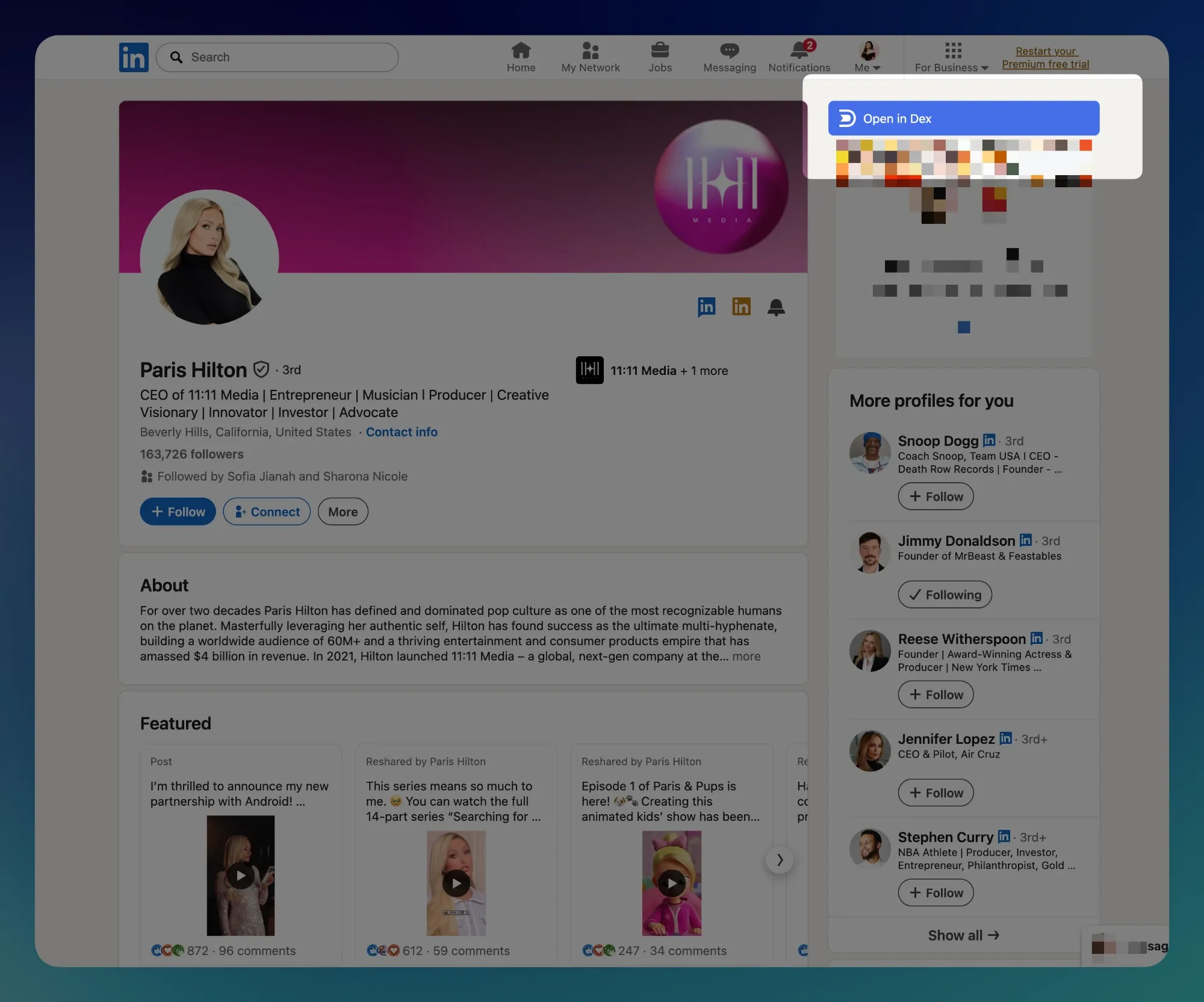Follow Jennifer Lopez
Screen dimensions: 1204x1002
[x=936, y=793]
